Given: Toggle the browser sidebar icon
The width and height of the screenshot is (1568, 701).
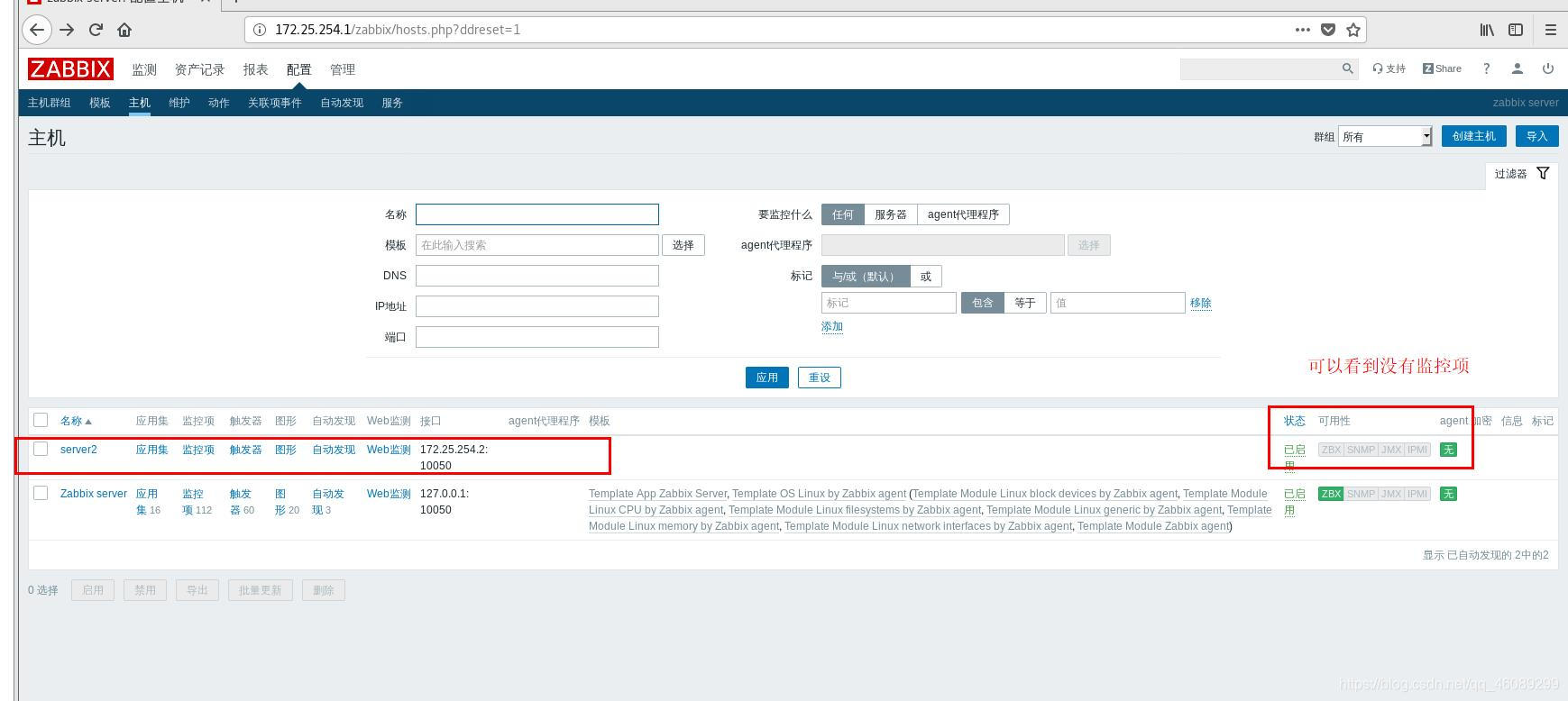Looking at the screenshot, I should pyautogui.click(x=1516, y=30).
